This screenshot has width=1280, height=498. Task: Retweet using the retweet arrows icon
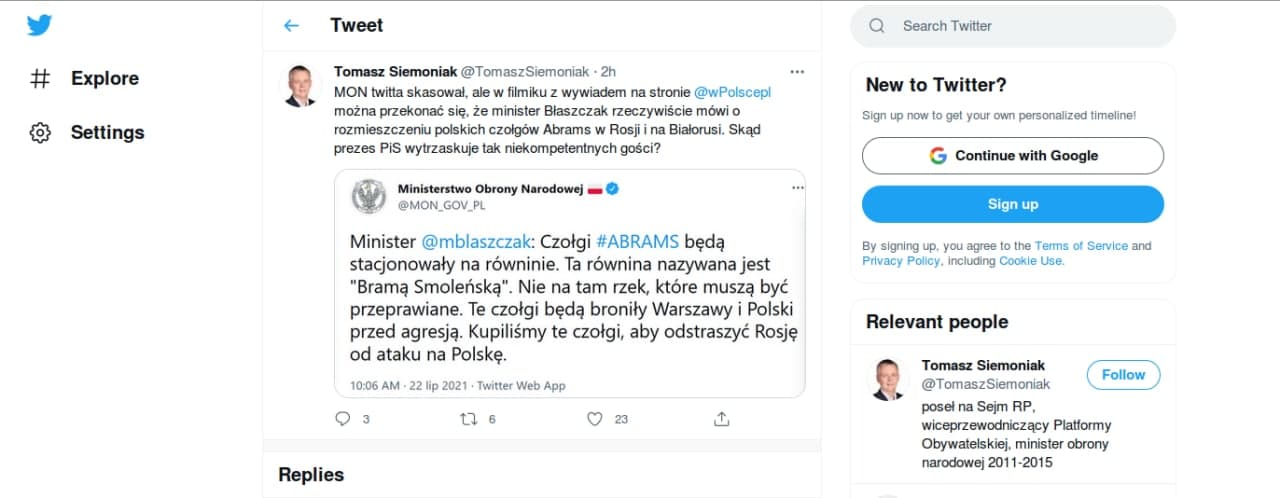point(467,419)
